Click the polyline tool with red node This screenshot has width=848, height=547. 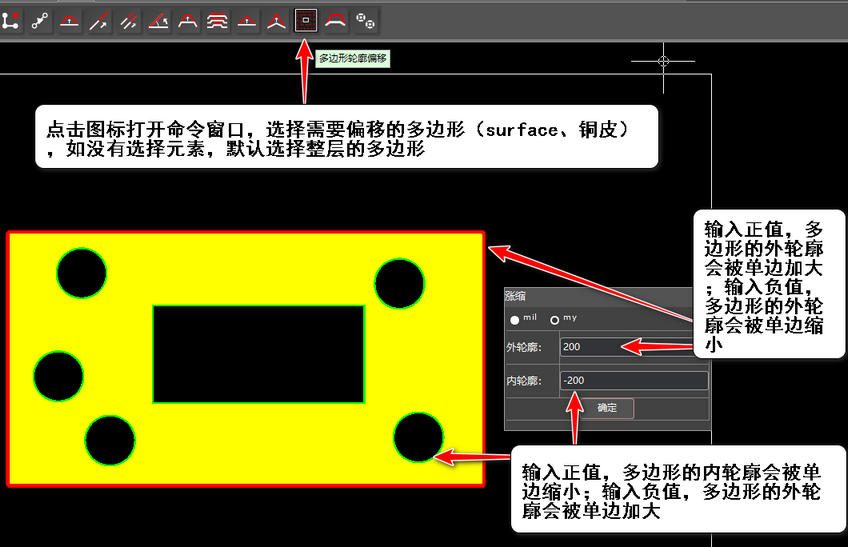(x=11, y=21)
